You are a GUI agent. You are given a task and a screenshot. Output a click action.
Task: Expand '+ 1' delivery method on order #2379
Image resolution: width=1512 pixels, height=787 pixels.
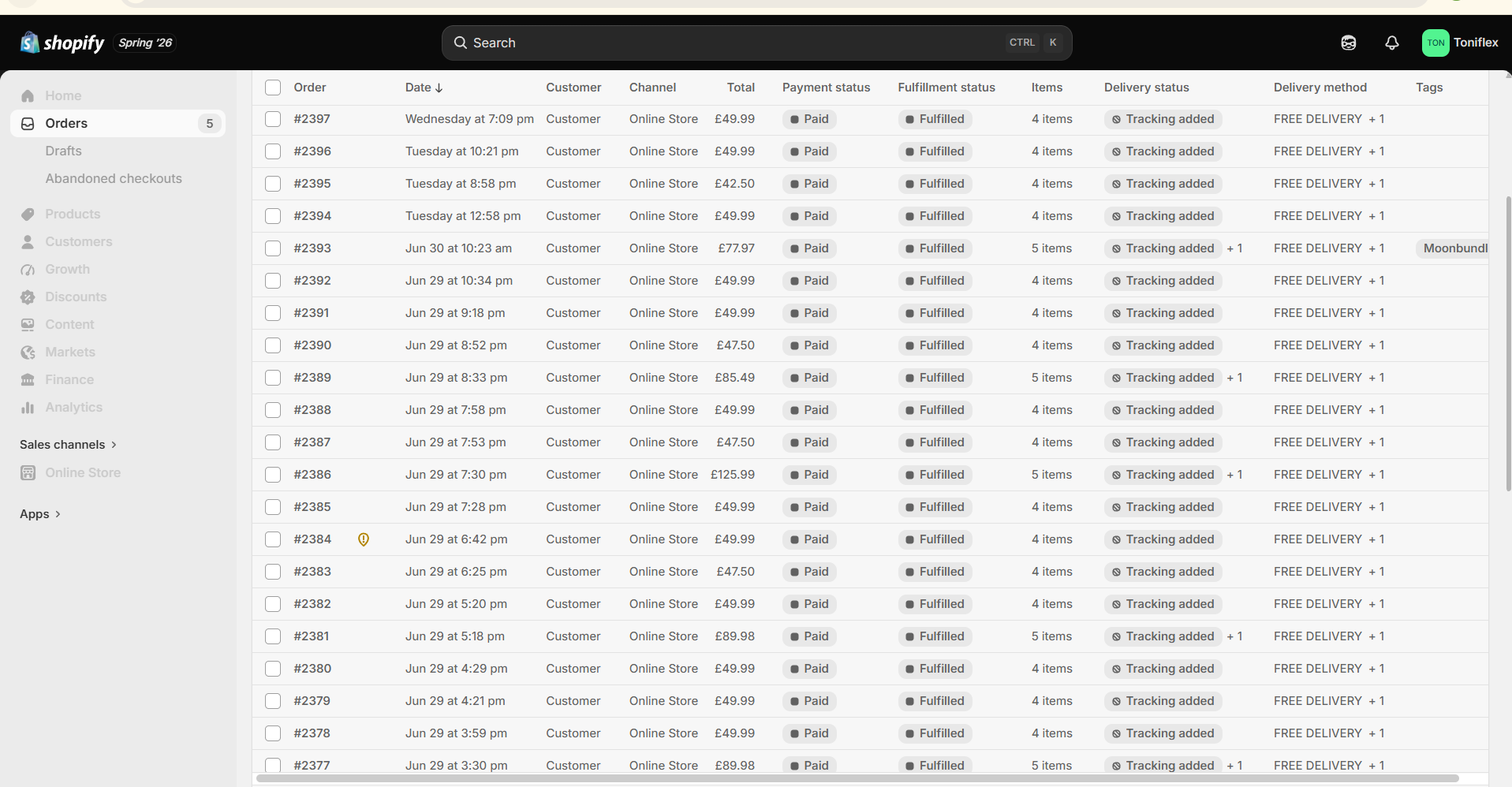tap(1377, 701)
